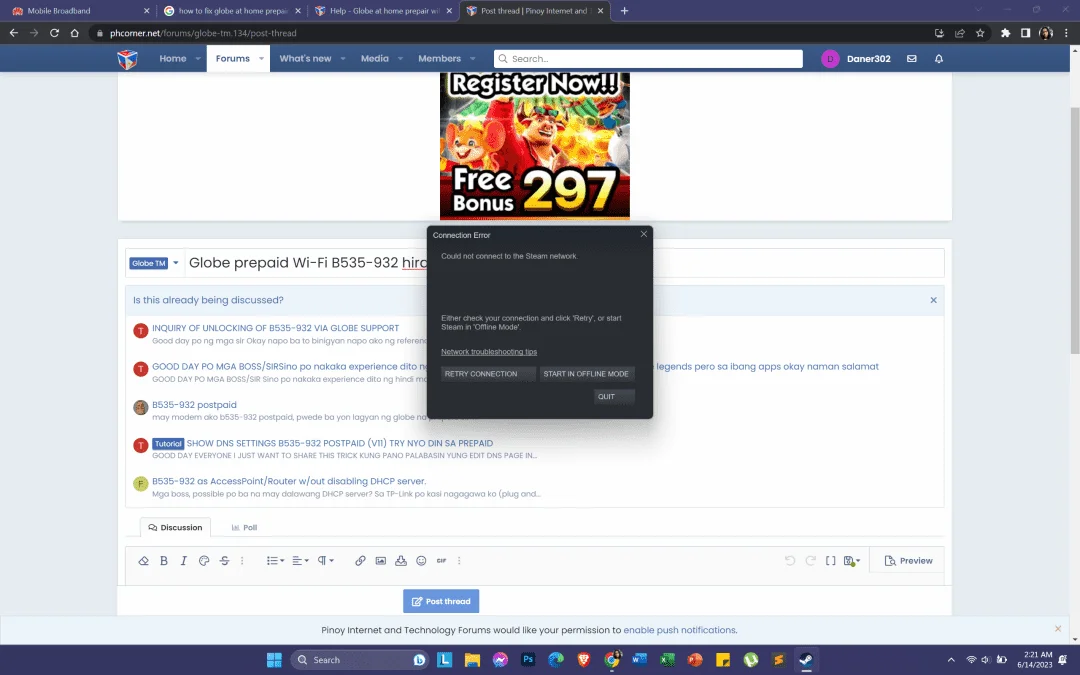This screenshot has height=675, width=1080.
Task: Click Start in Offline Mode button
Action: point(587,374)
